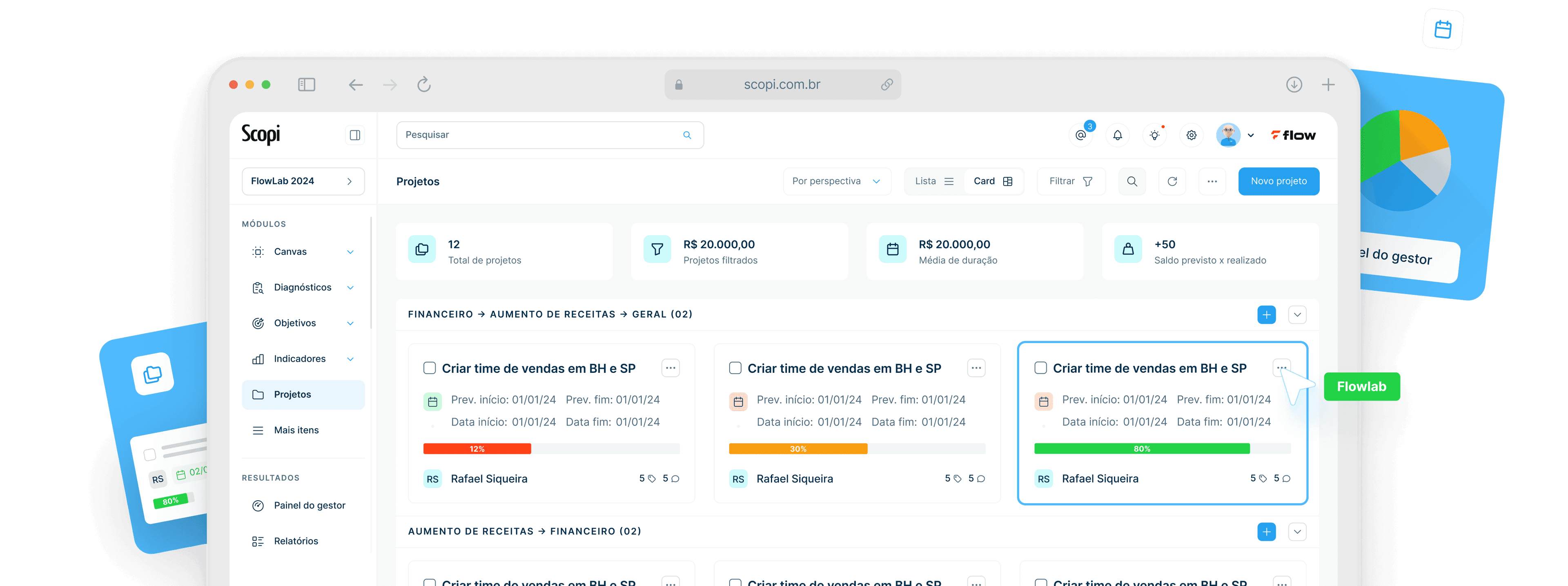Viewport: 1568px width, 586px height.
Task: Click the Novo projeto button
Action: 1278,181
